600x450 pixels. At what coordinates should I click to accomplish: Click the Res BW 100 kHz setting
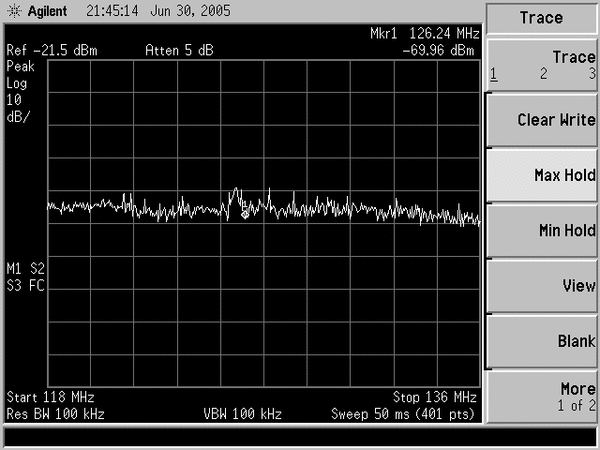click(55, 413)
